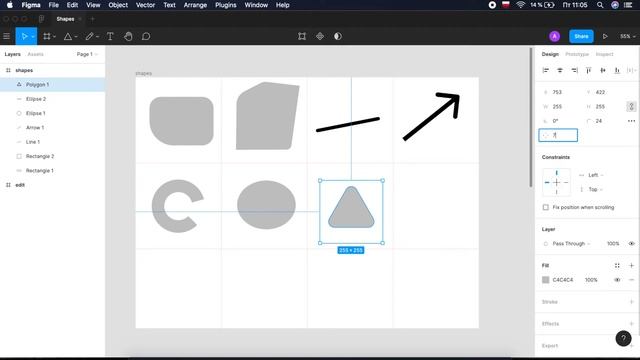640x360 pixels.
Task: Click the Create component icon
Action: pos(320,36)
